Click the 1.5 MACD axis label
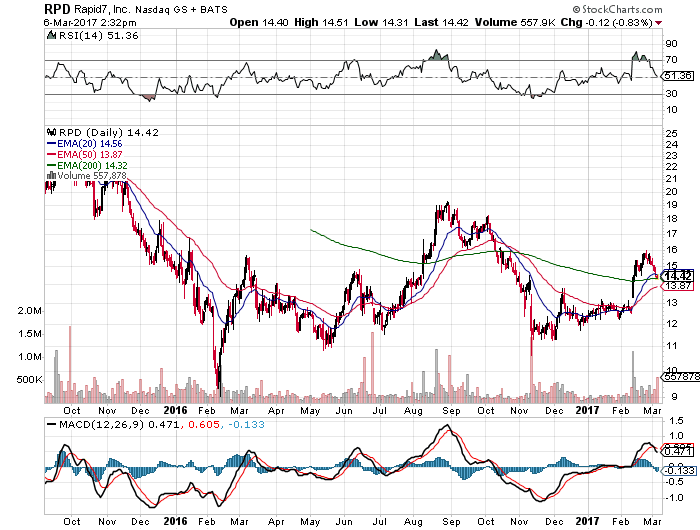This screenshot has height=530, width=700. coord(677,420)
